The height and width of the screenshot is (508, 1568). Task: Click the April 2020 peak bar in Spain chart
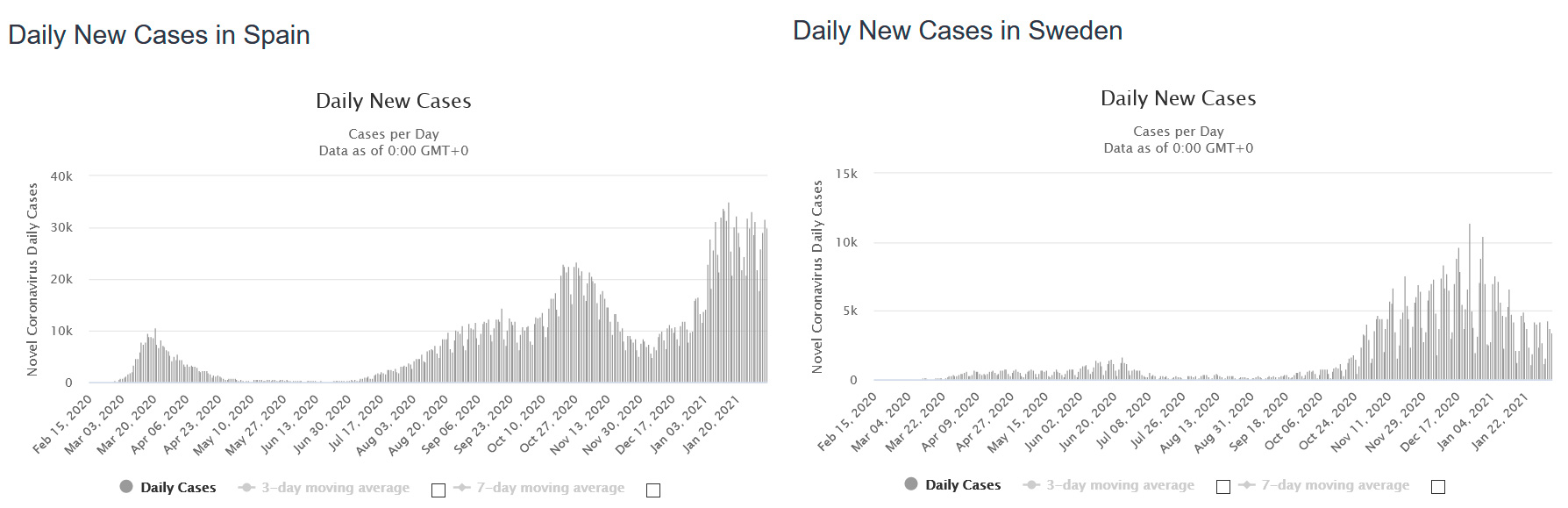155,356
